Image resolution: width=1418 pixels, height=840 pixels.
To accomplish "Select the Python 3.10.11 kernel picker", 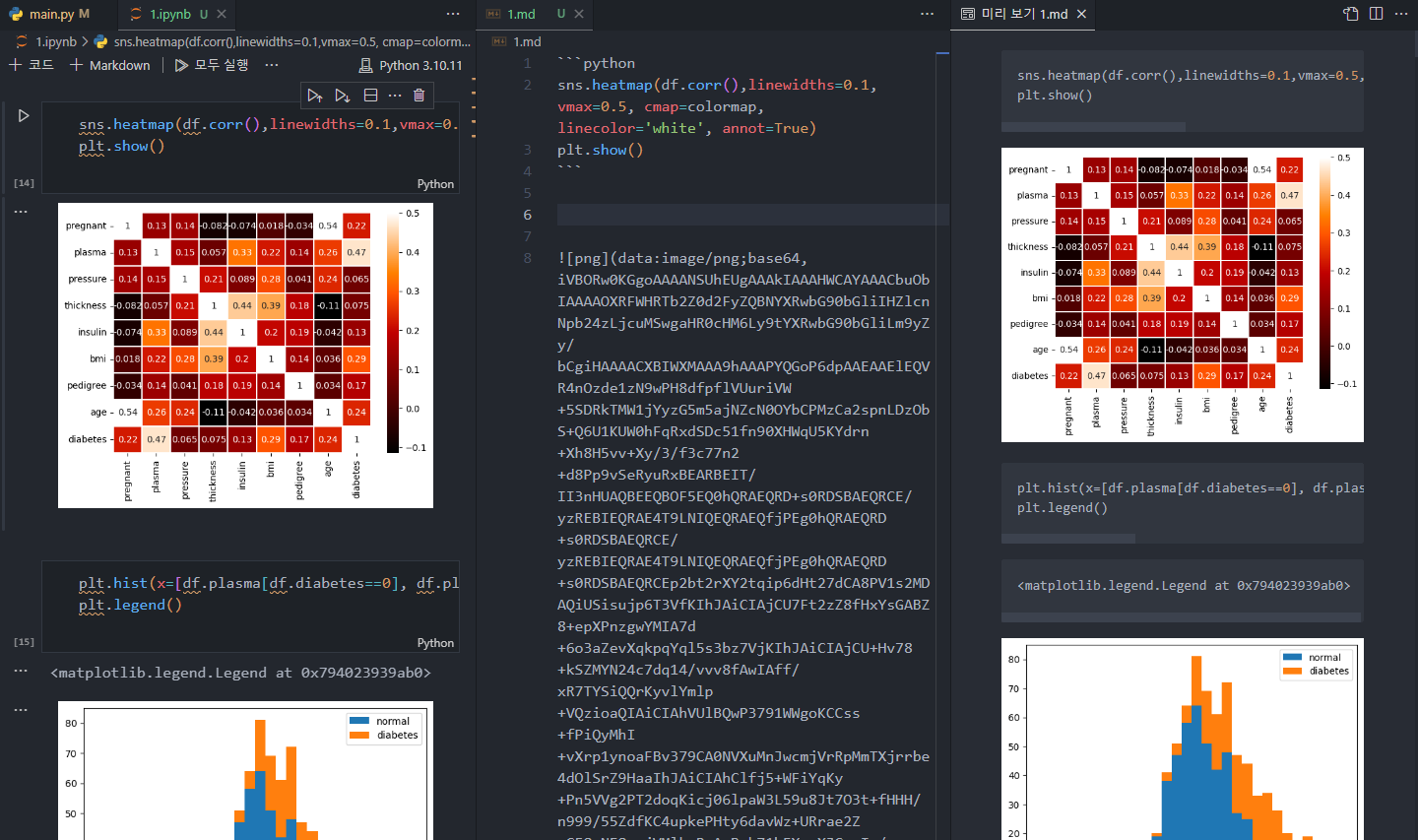I will (x=411, y=65).
